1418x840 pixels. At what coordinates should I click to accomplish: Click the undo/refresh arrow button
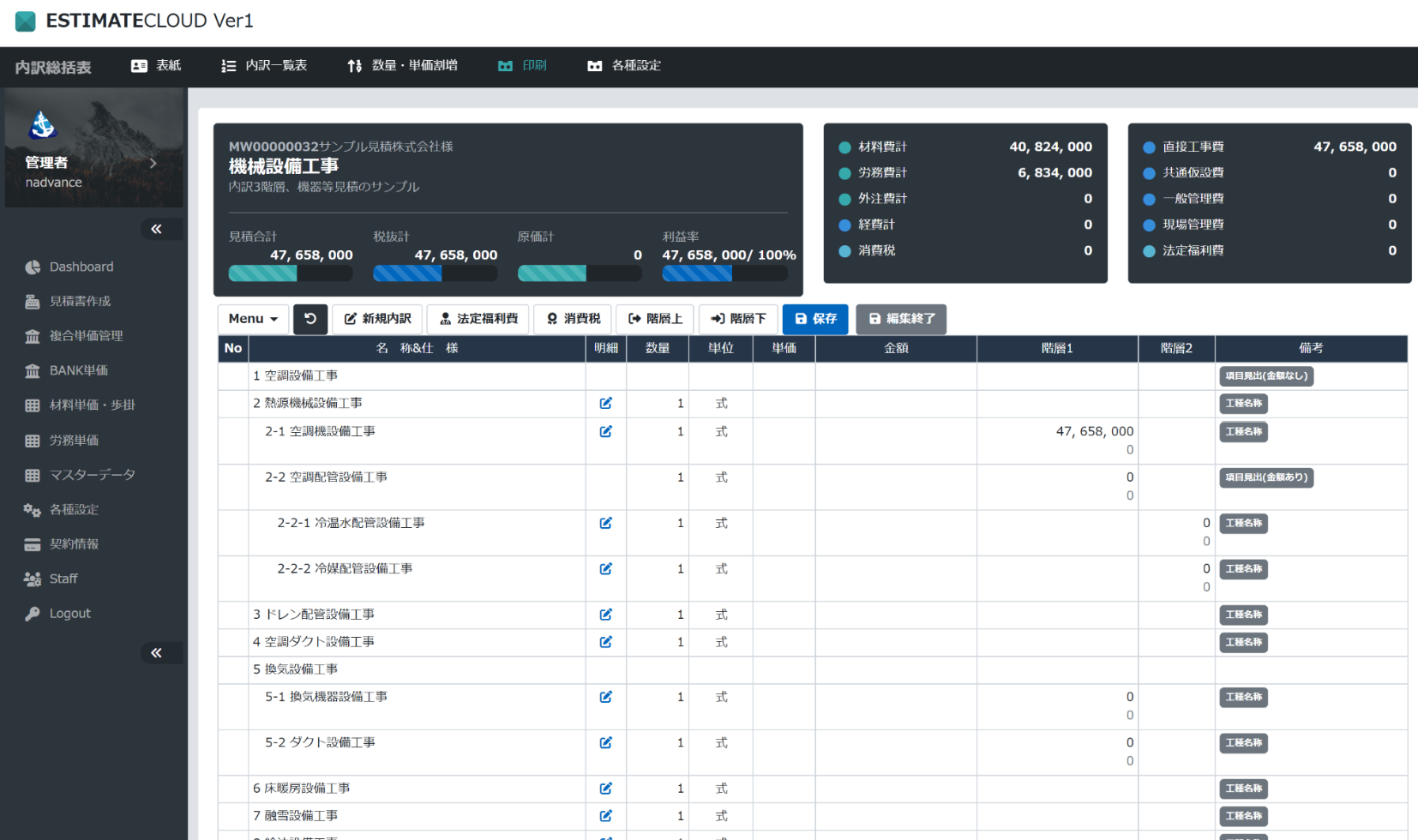pyautogui.click(x=310, y=319)
